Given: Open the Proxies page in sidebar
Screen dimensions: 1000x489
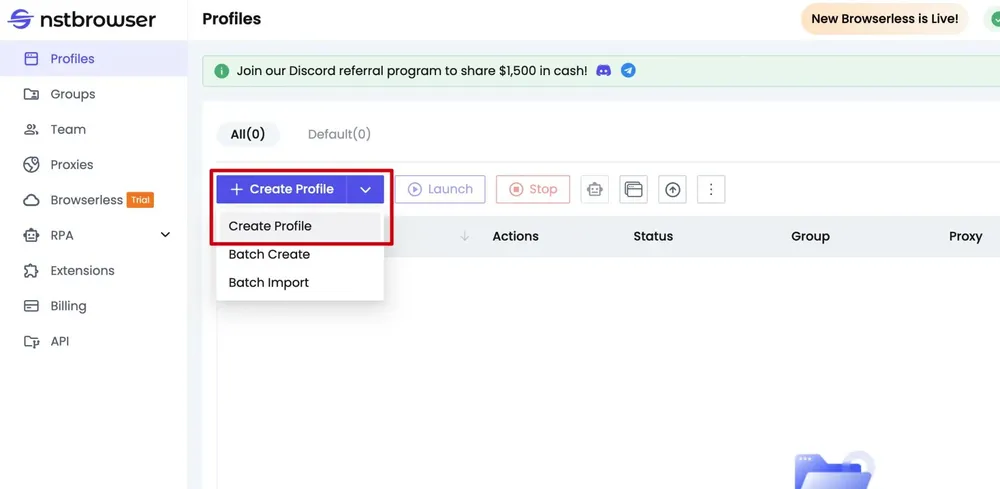Looking at the screenshot, I should click(x=71, y=164).
